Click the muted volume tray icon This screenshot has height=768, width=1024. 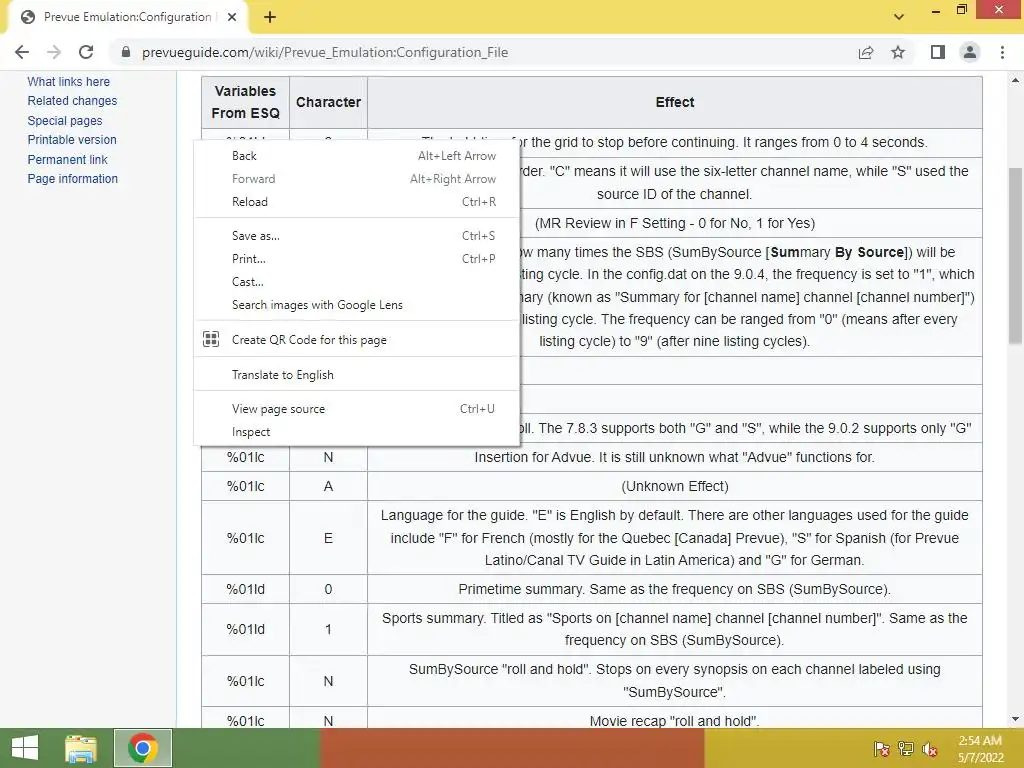(x=930, y=749)
